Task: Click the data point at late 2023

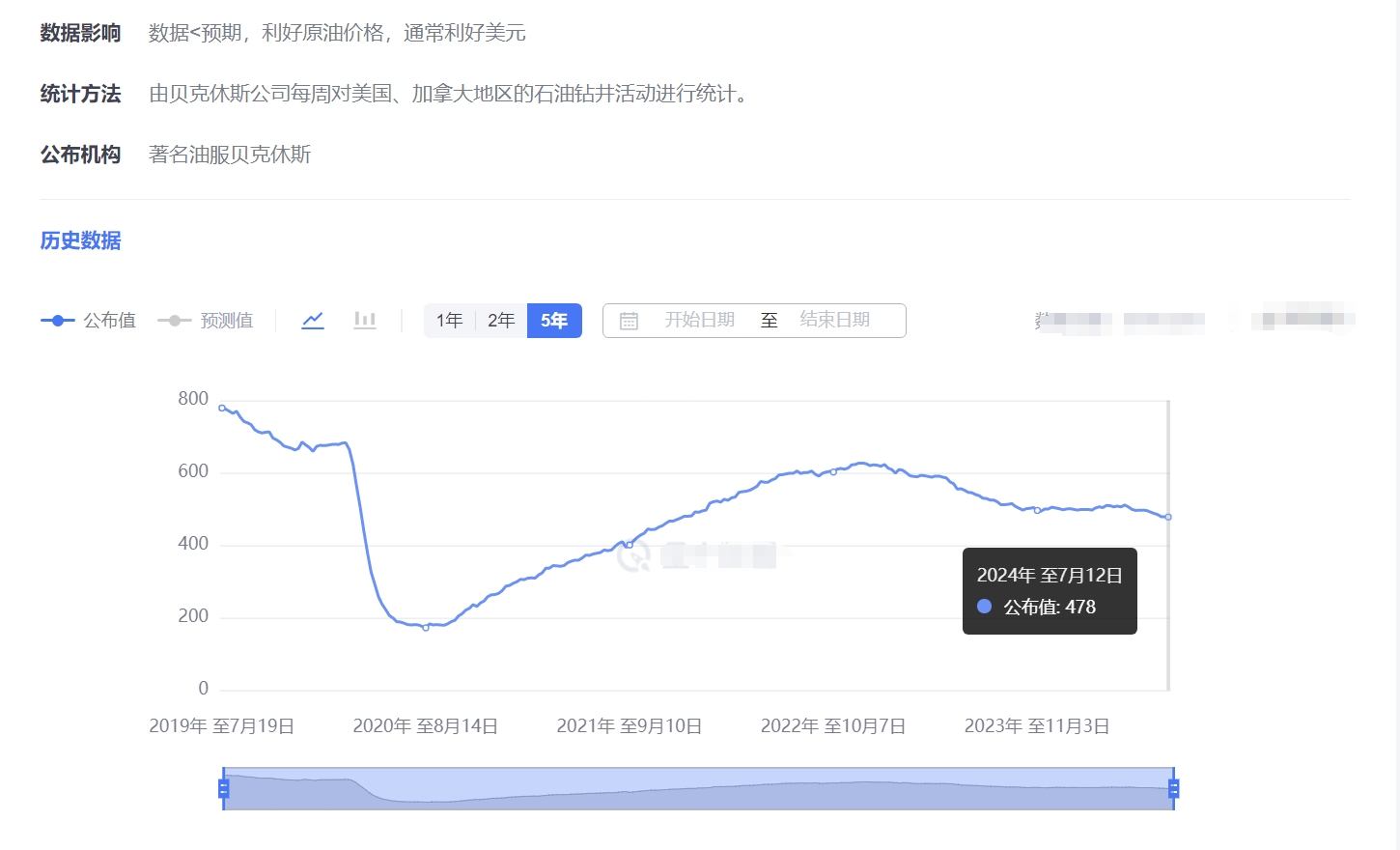Action: 1037,510
